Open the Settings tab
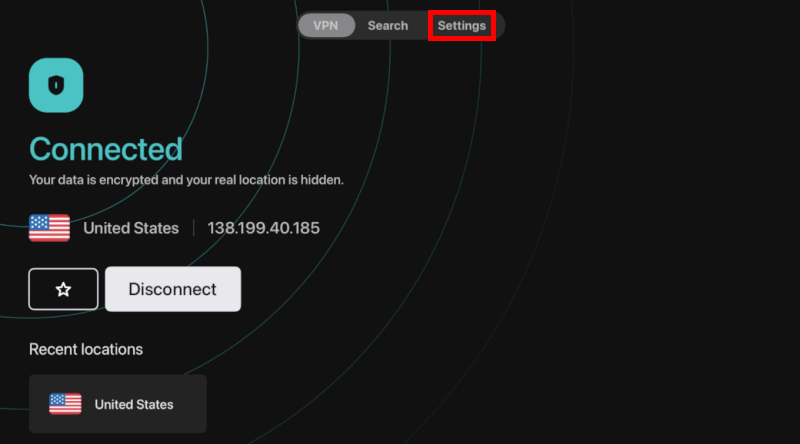The image size is (800, 444). [462, 26]
